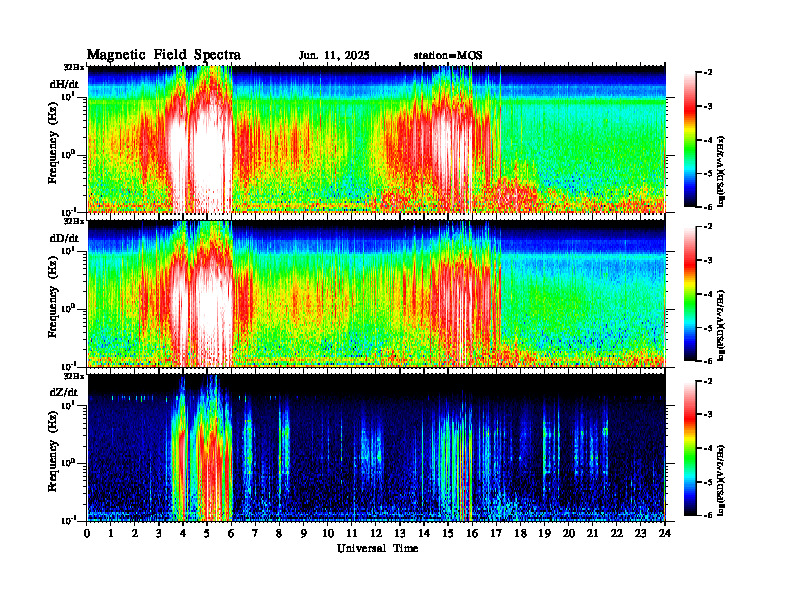Click the "dD/dt" panel label
The height and width of the screenshot is (612, 792).
(x=64, y=238)
